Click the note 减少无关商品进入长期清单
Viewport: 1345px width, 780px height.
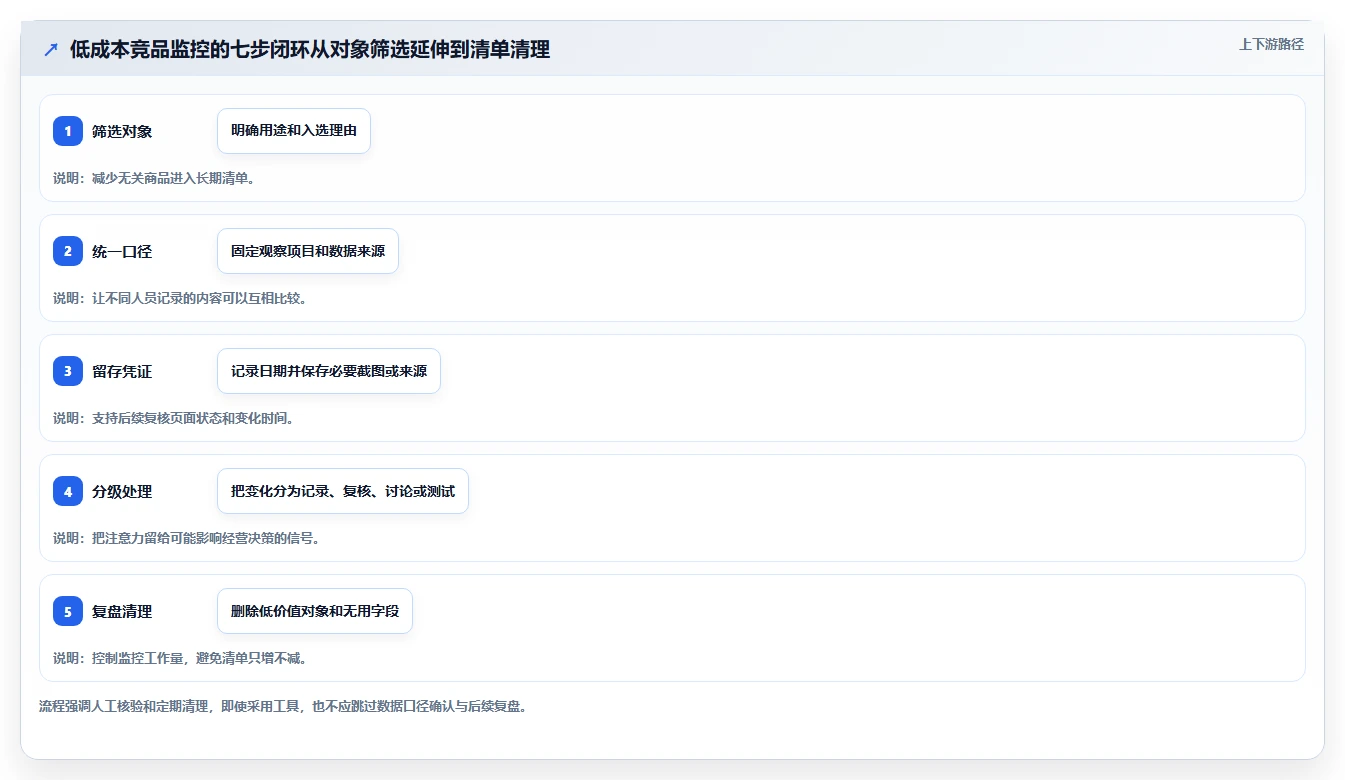tap(155, 178)
